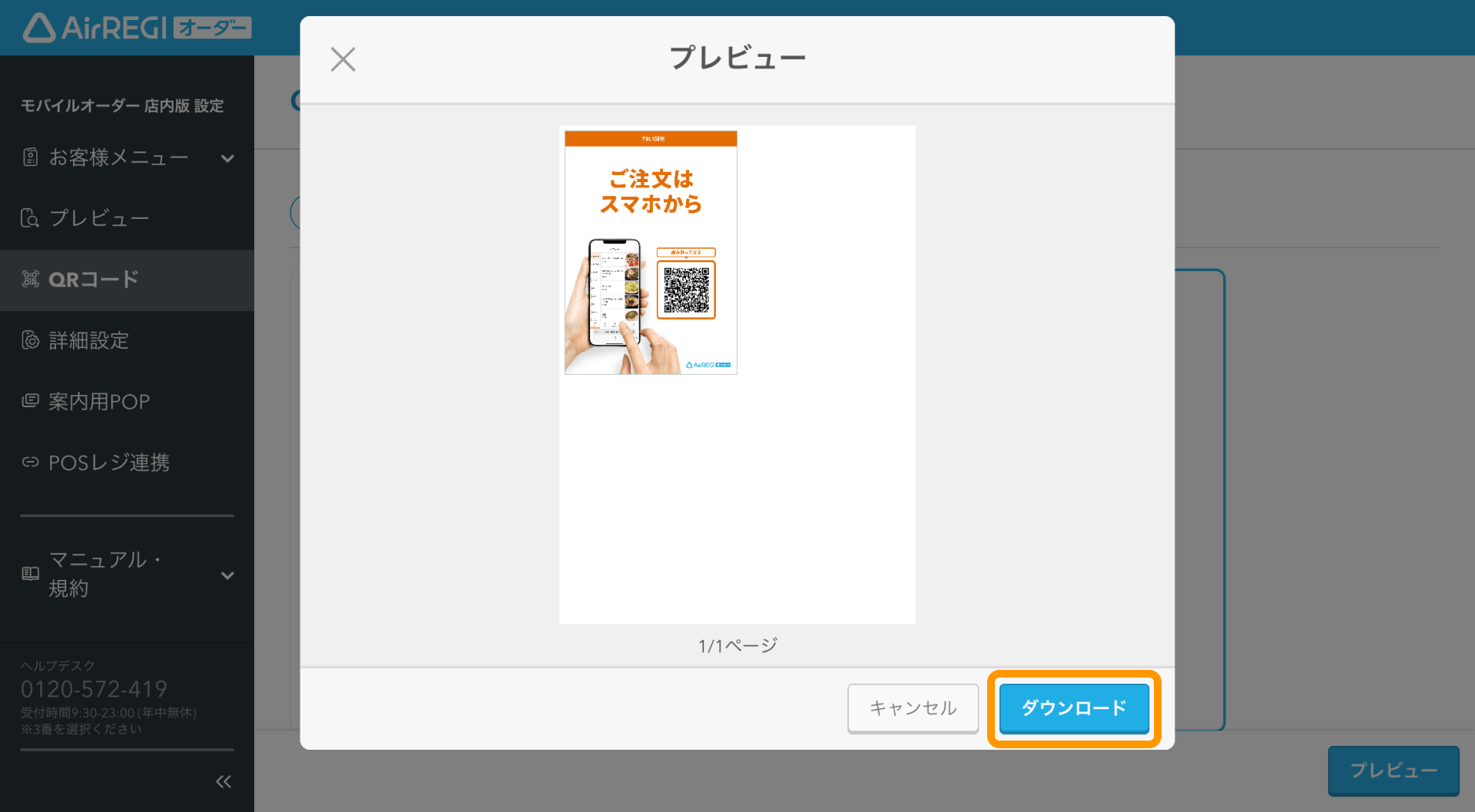Click the 1/1ページ page indicator
The width and height of the screenshot is (1475, 812).
click(x=737, y=645)
